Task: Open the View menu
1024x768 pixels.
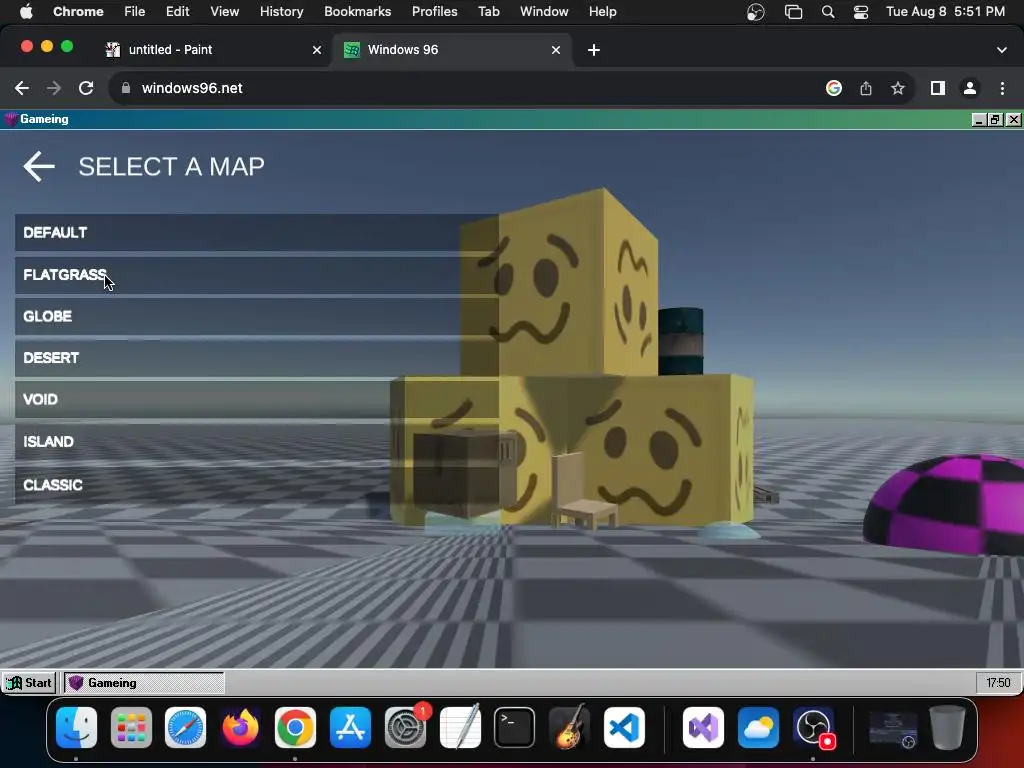Action: pos(225,12)
